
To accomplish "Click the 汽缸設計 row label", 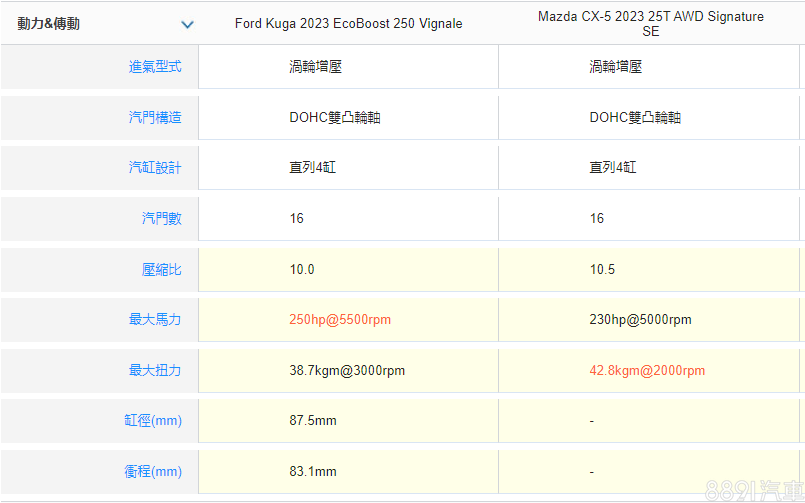I will 155,168.
